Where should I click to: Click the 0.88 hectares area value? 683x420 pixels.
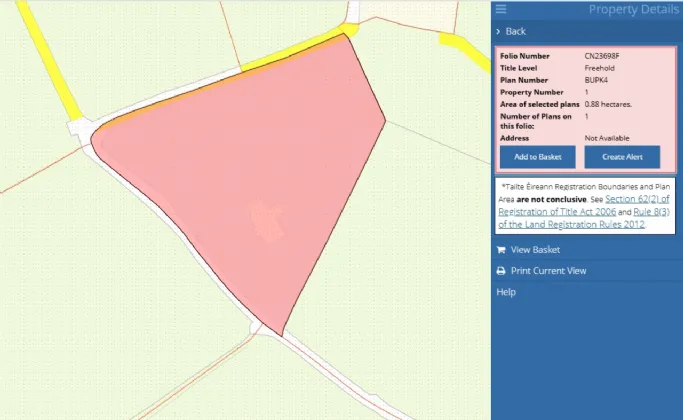point(608,104)
